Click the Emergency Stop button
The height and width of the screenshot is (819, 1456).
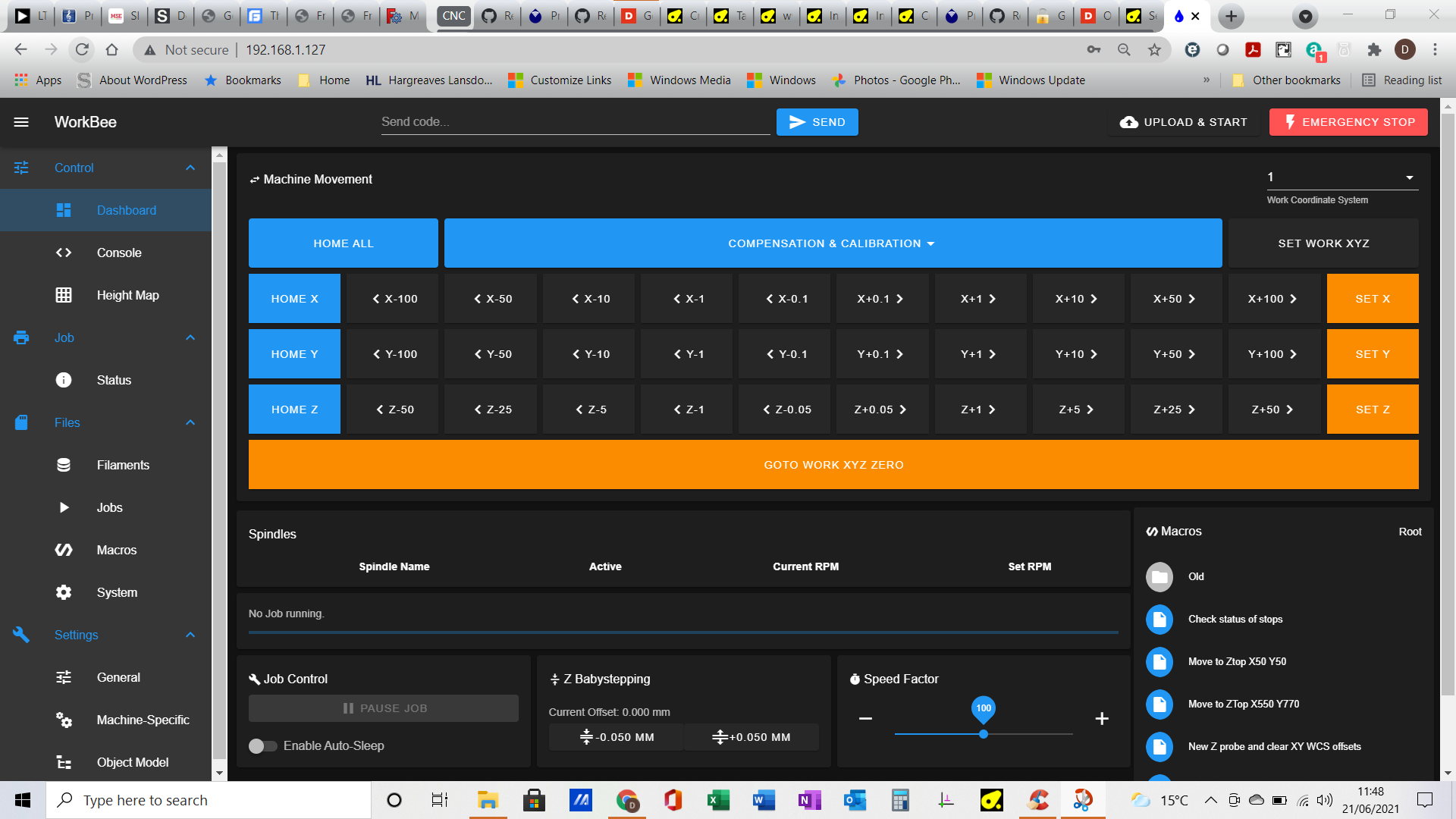[1349, 121]
